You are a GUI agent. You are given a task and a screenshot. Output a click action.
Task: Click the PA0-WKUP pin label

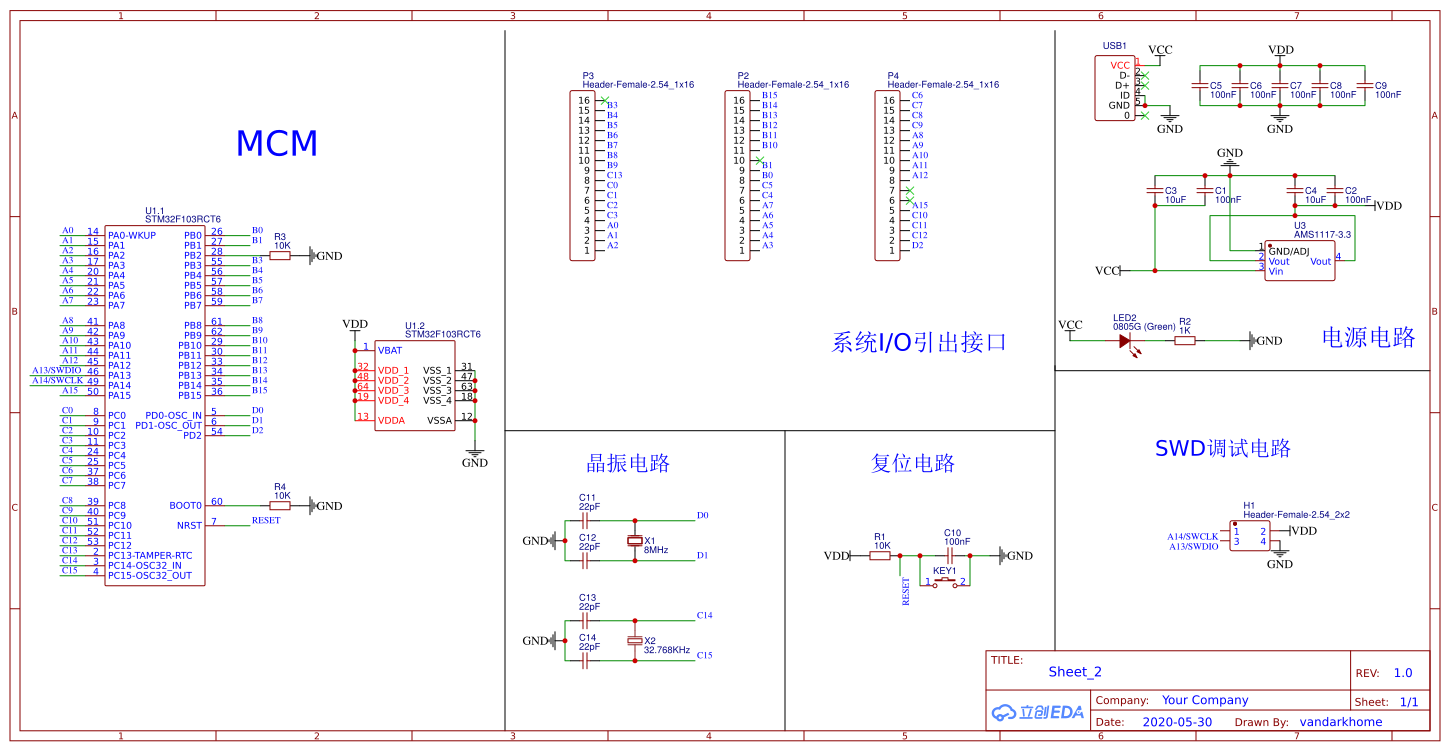pyautogui.click(x=132, y=236)
